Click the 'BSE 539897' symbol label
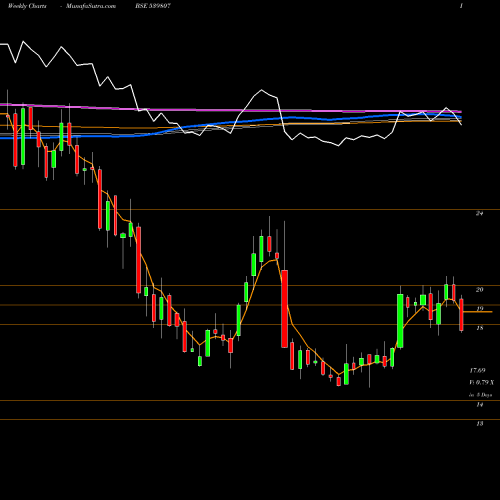The height and width of the screenshot is (500, 500). pos(153,6)
